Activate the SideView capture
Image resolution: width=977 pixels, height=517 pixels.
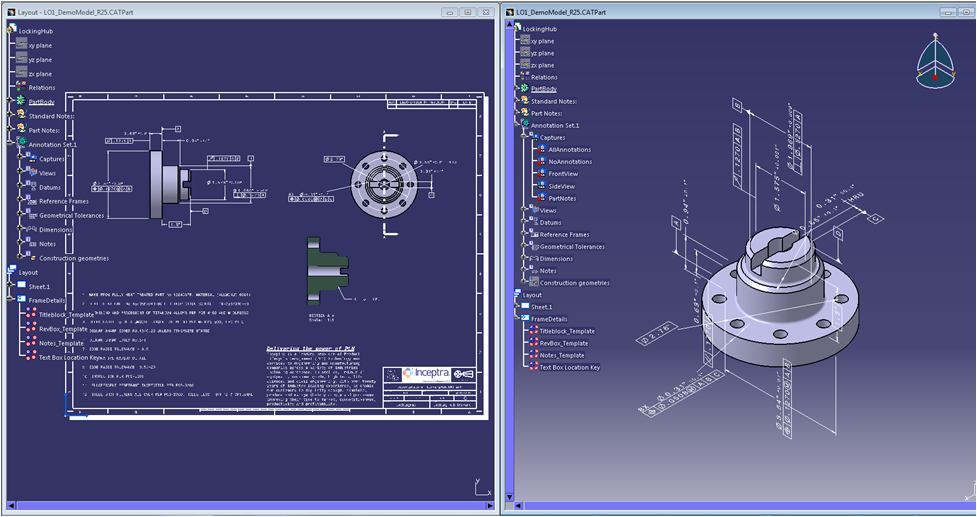click(541, 186)
